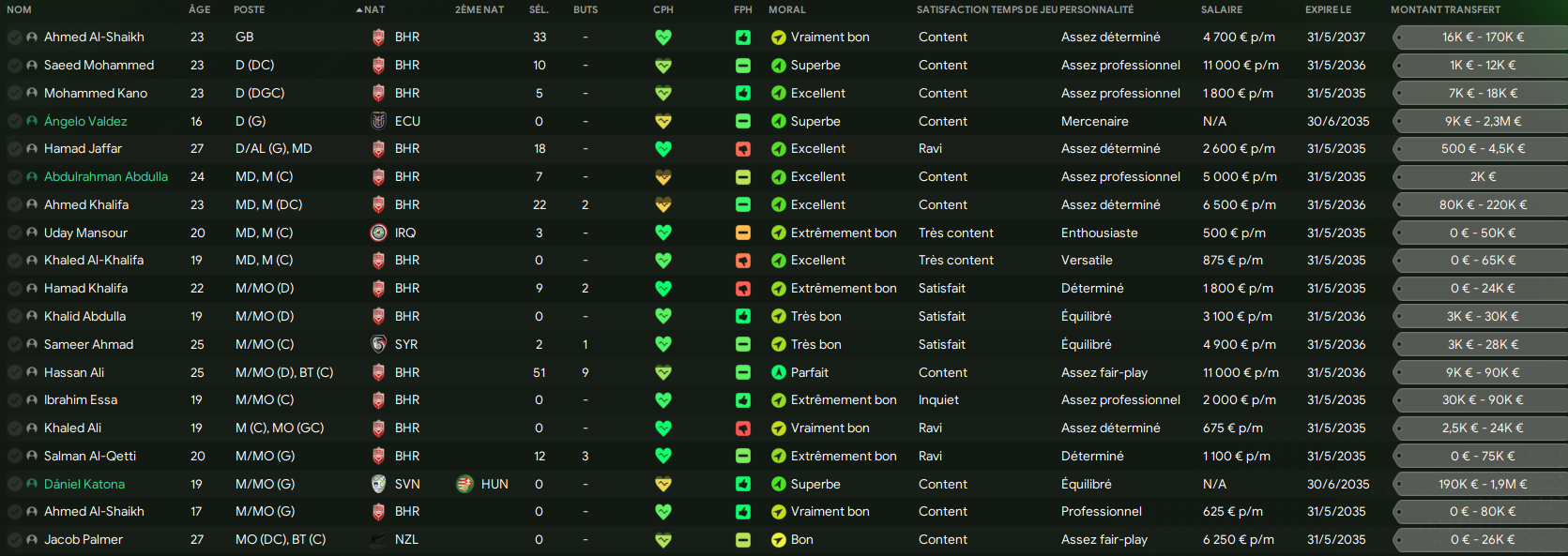Viewport: 1568px width, 556px height.
Task: Click the profile icon beside Ahmed Al-Shaikh, age 23
Action: coord(32,38)
